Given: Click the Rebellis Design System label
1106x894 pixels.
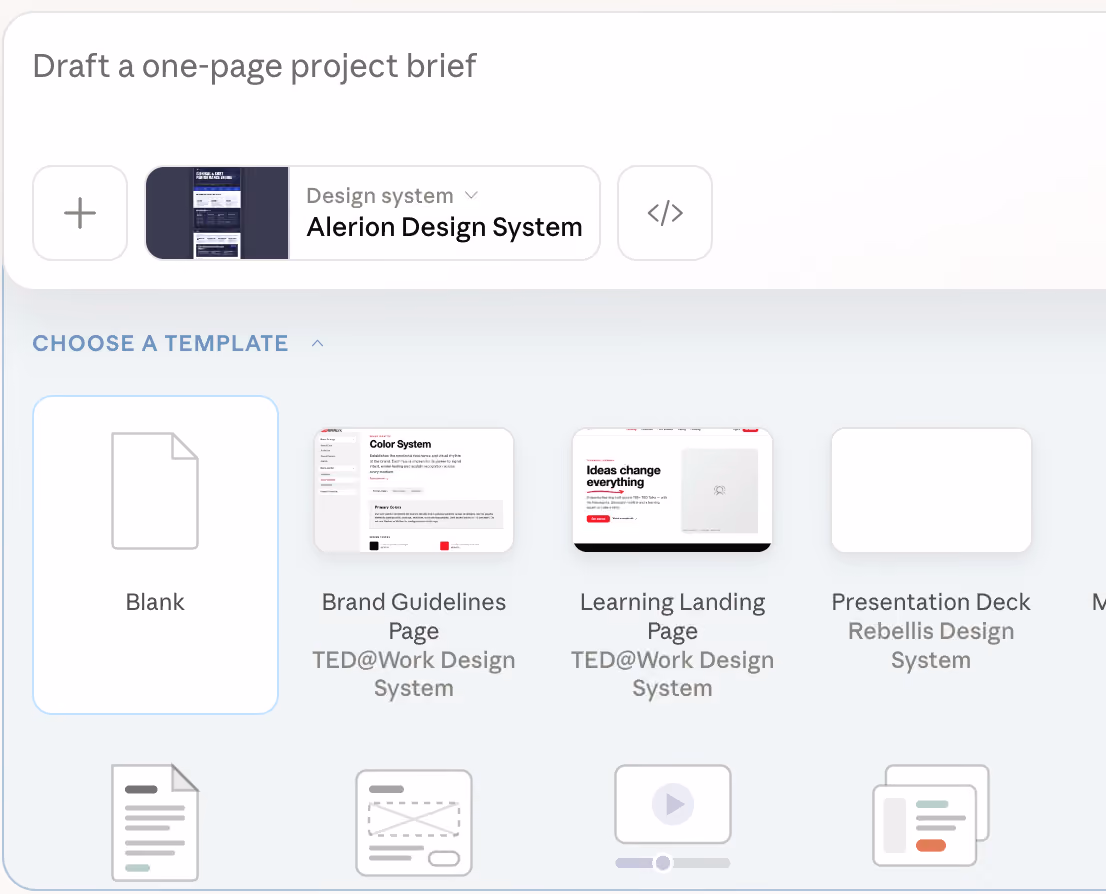Looking at the screenshot, I should point(931,645).
